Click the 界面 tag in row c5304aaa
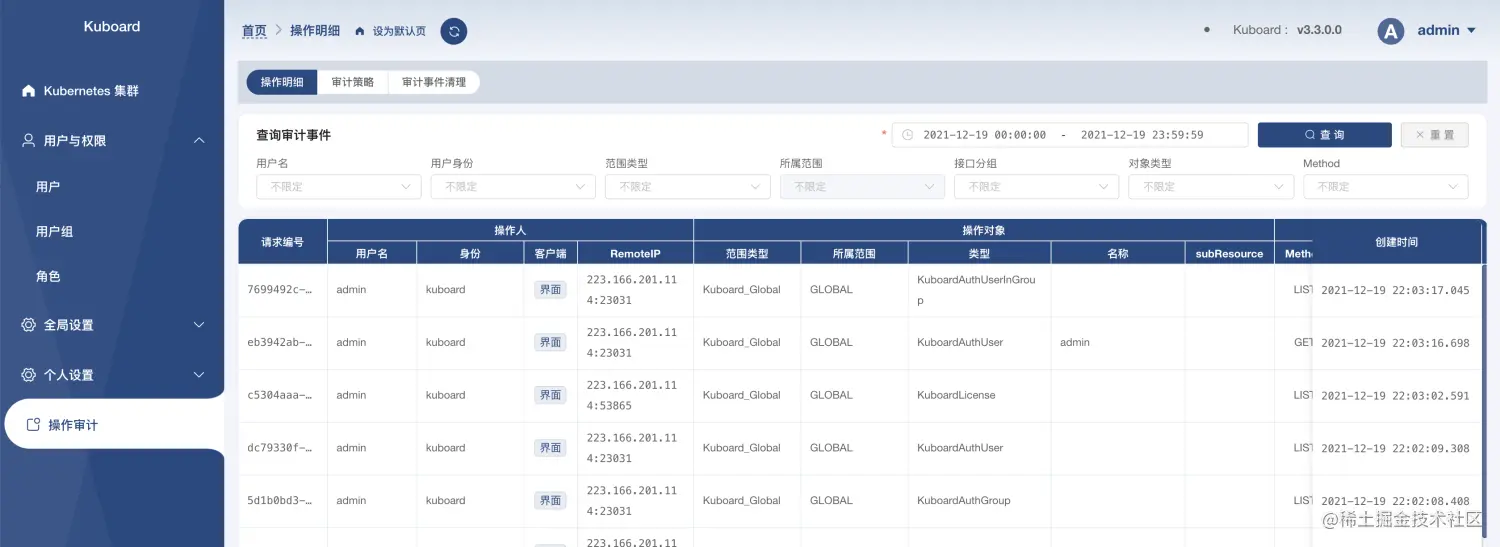Screen dimensions: 1500x547 point(550,396)
